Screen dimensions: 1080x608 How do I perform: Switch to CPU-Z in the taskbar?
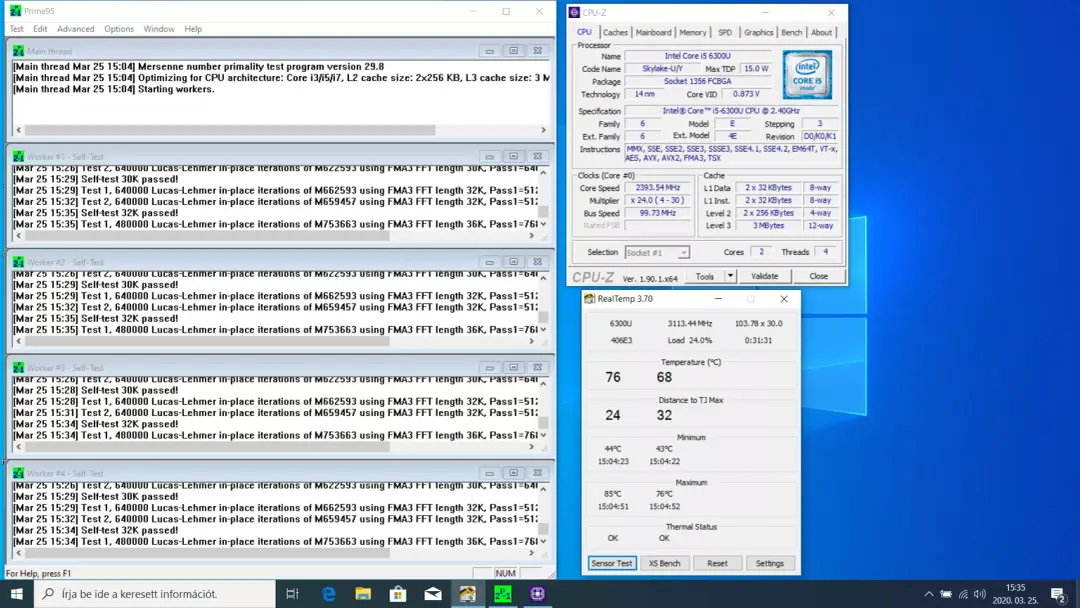point(538,594)
